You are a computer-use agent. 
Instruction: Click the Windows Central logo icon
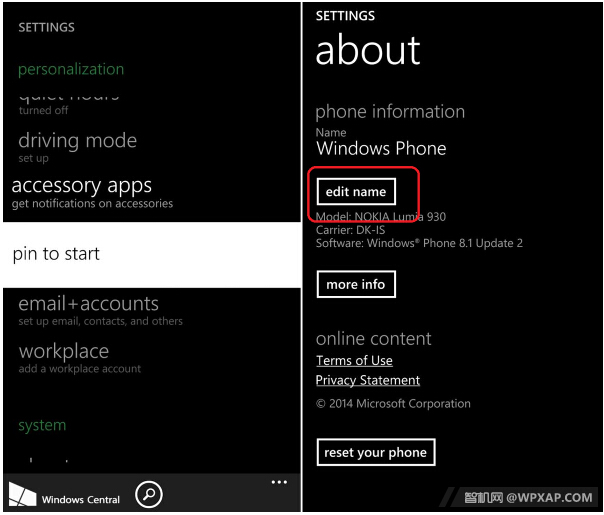tap(22, 494)
